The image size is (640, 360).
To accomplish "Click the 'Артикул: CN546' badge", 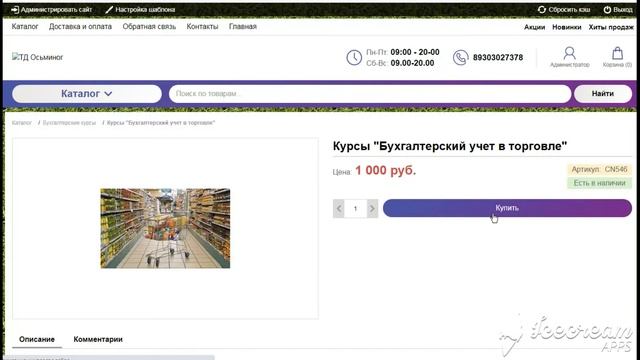I will pyautogui.click(x=599, y=169).
